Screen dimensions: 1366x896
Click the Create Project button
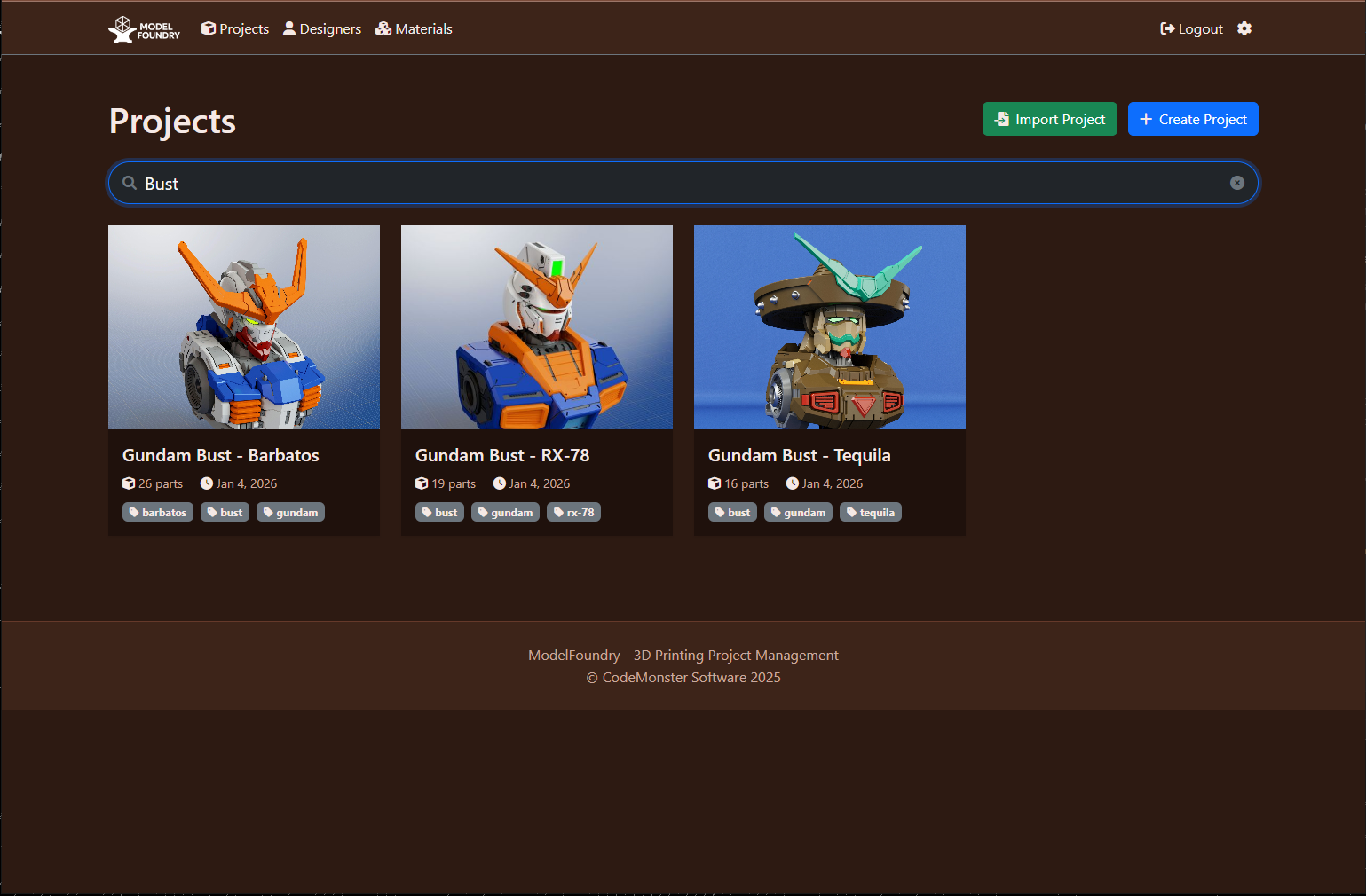pos(1193,119)
